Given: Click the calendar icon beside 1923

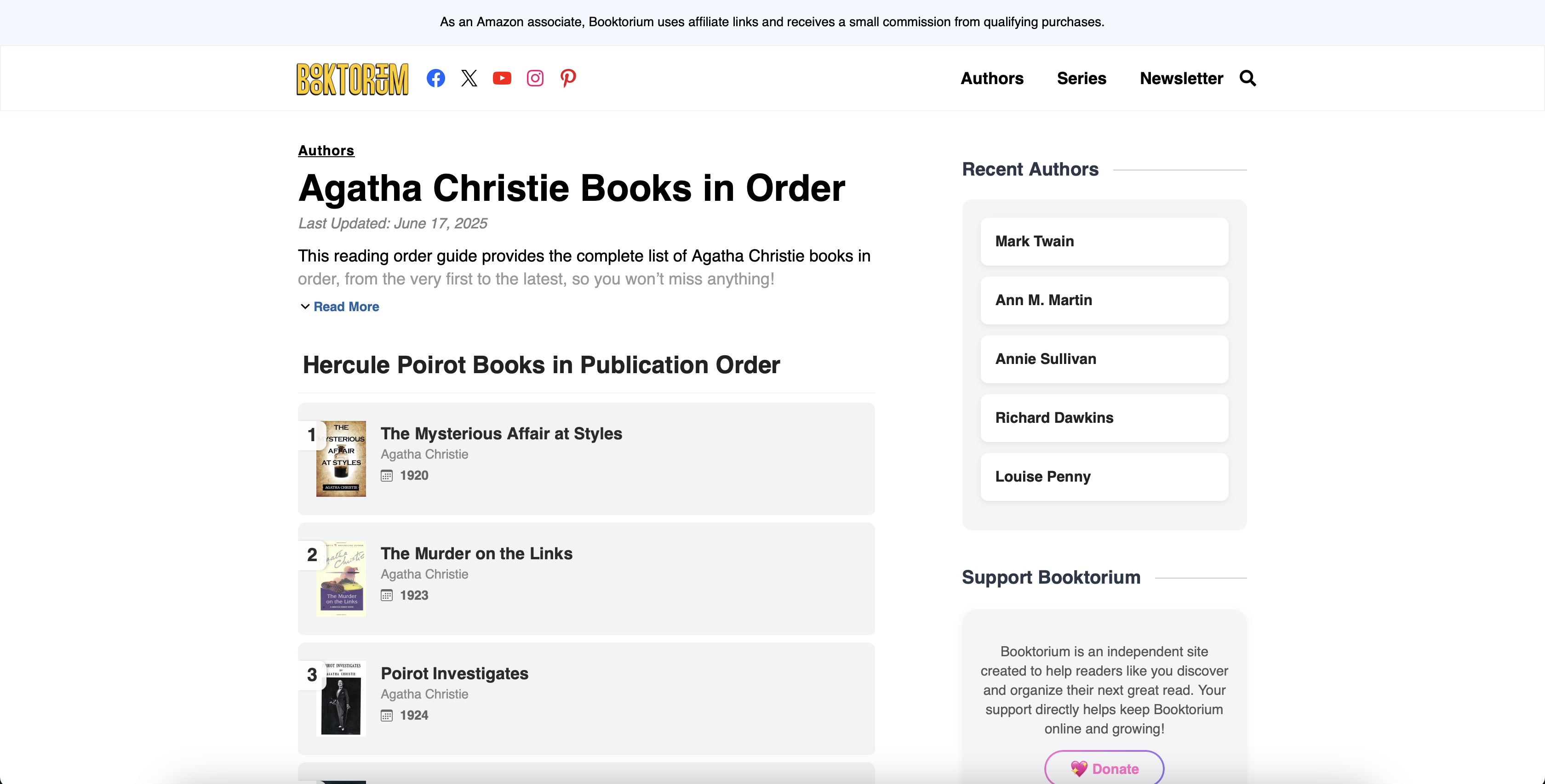Looking at the screenshot, I should pyautogui.click(x=387, y=595).
